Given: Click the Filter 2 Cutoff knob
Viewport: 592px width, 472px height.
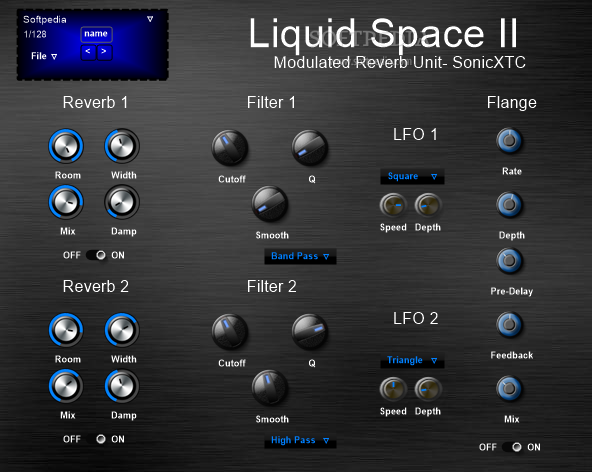Looking at the screenshot, I should [x=230, y=332].
